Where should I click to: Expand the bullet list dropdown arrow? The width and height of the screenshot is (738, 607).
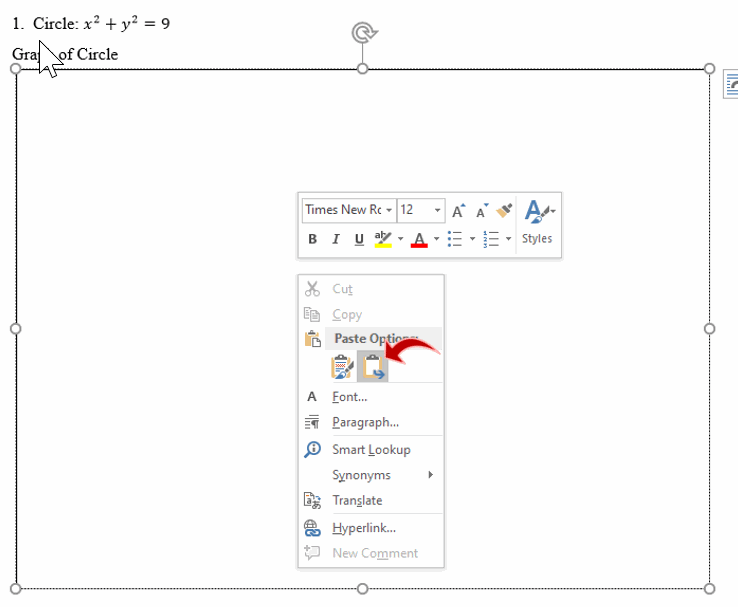(472, 239)
